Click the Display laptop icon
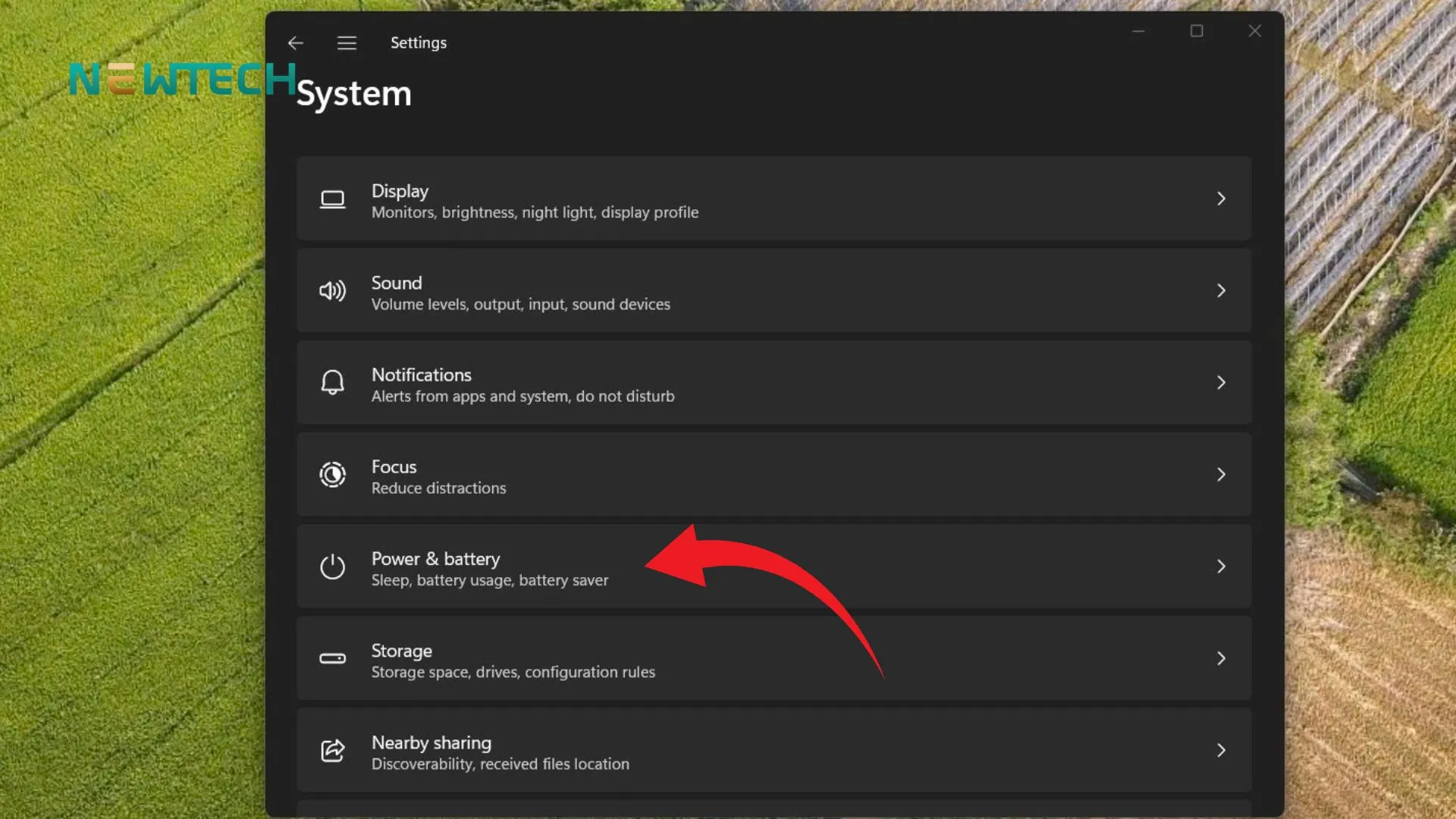1456x819 pixels. (x=332, y=199)
